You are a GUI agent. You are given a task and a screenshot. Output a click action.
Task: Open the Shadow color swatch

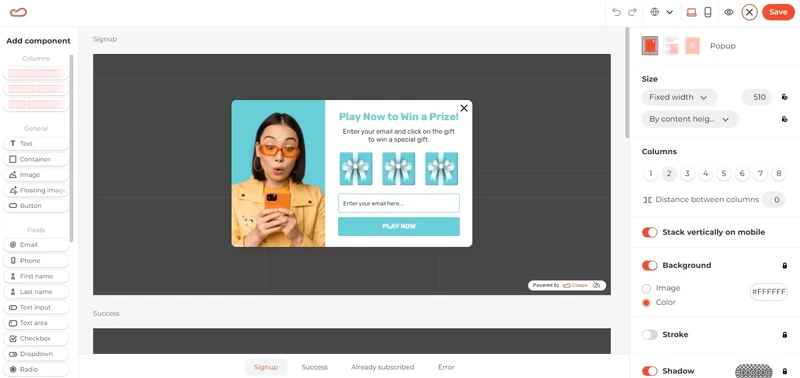(x=754, y=371)
